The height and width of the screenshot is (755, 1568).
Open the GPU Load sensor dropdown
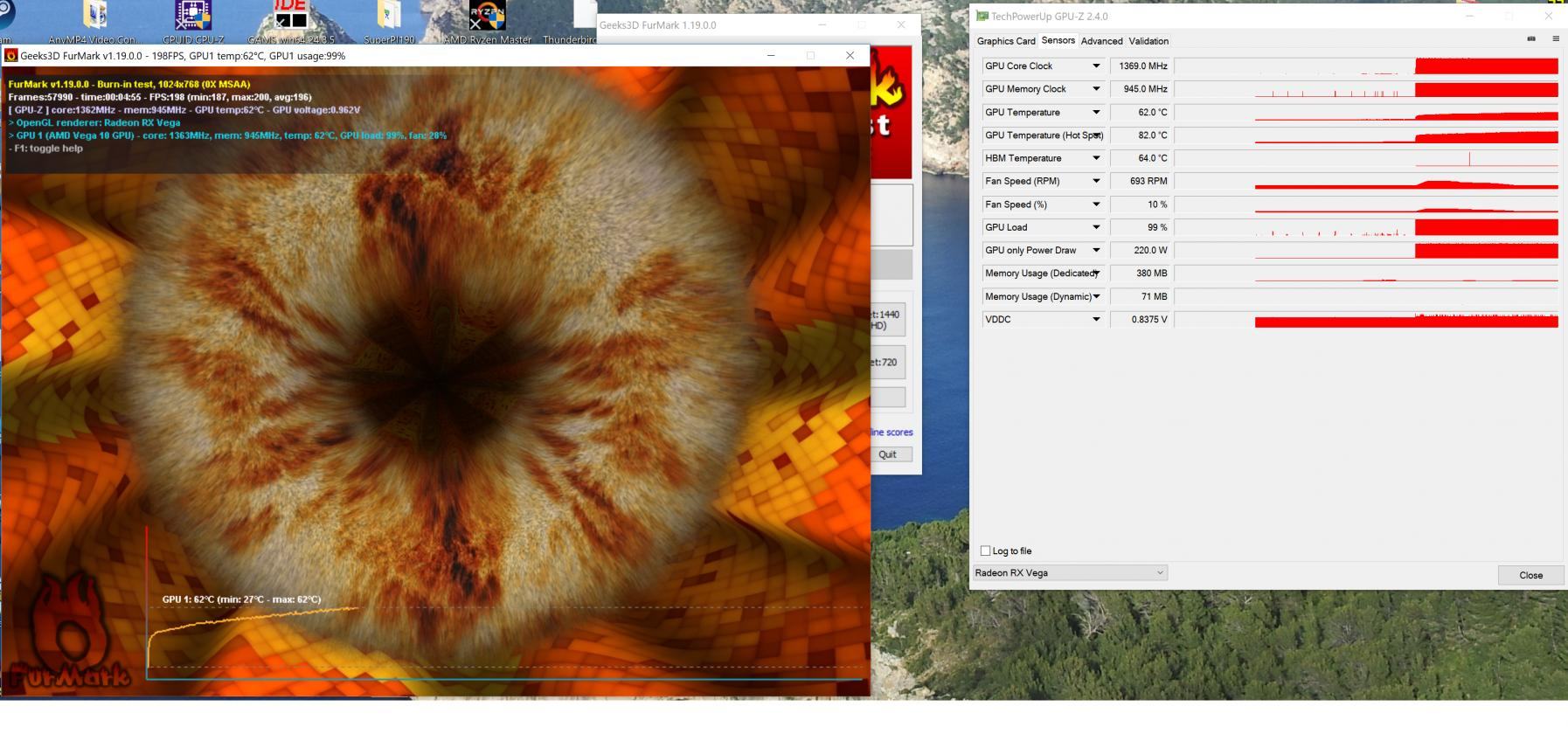[1096, 227]
